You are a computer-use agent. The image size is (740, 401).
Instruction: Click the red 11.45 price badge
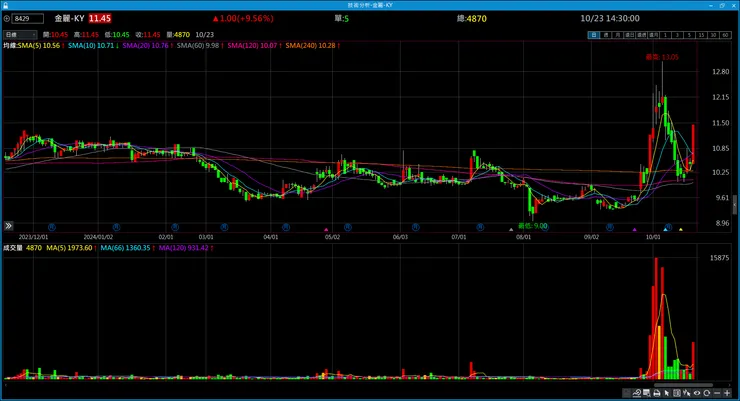tap(100, 19)
